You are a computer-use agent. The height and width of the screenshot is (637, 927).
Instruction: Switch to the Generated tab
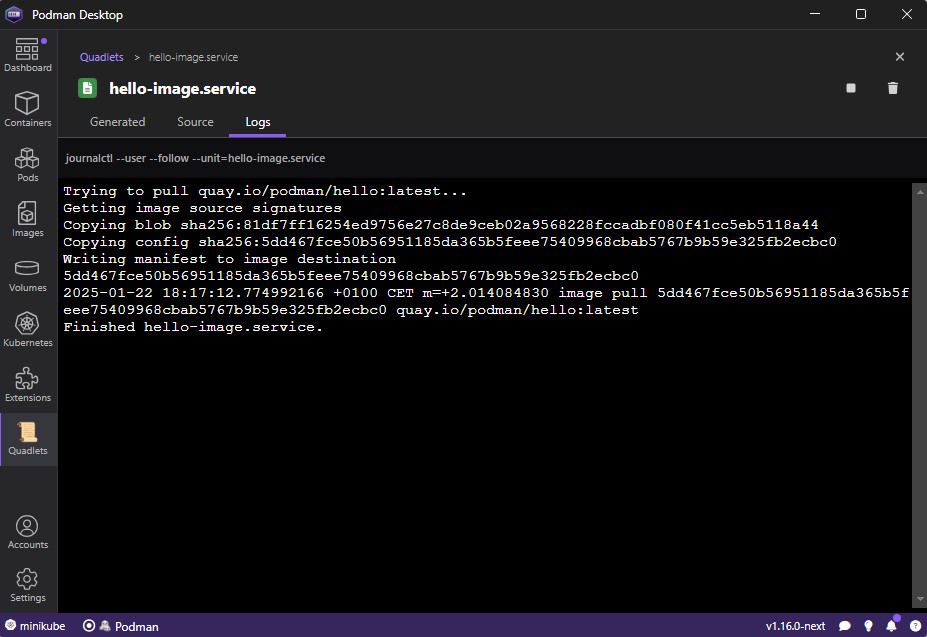point(118,122)
